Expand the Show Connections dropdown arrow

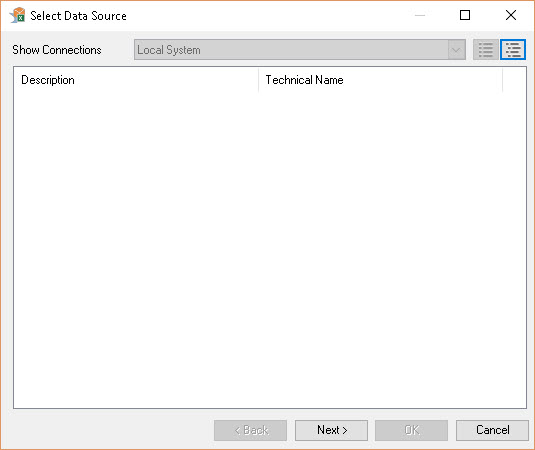coord(456,50)
